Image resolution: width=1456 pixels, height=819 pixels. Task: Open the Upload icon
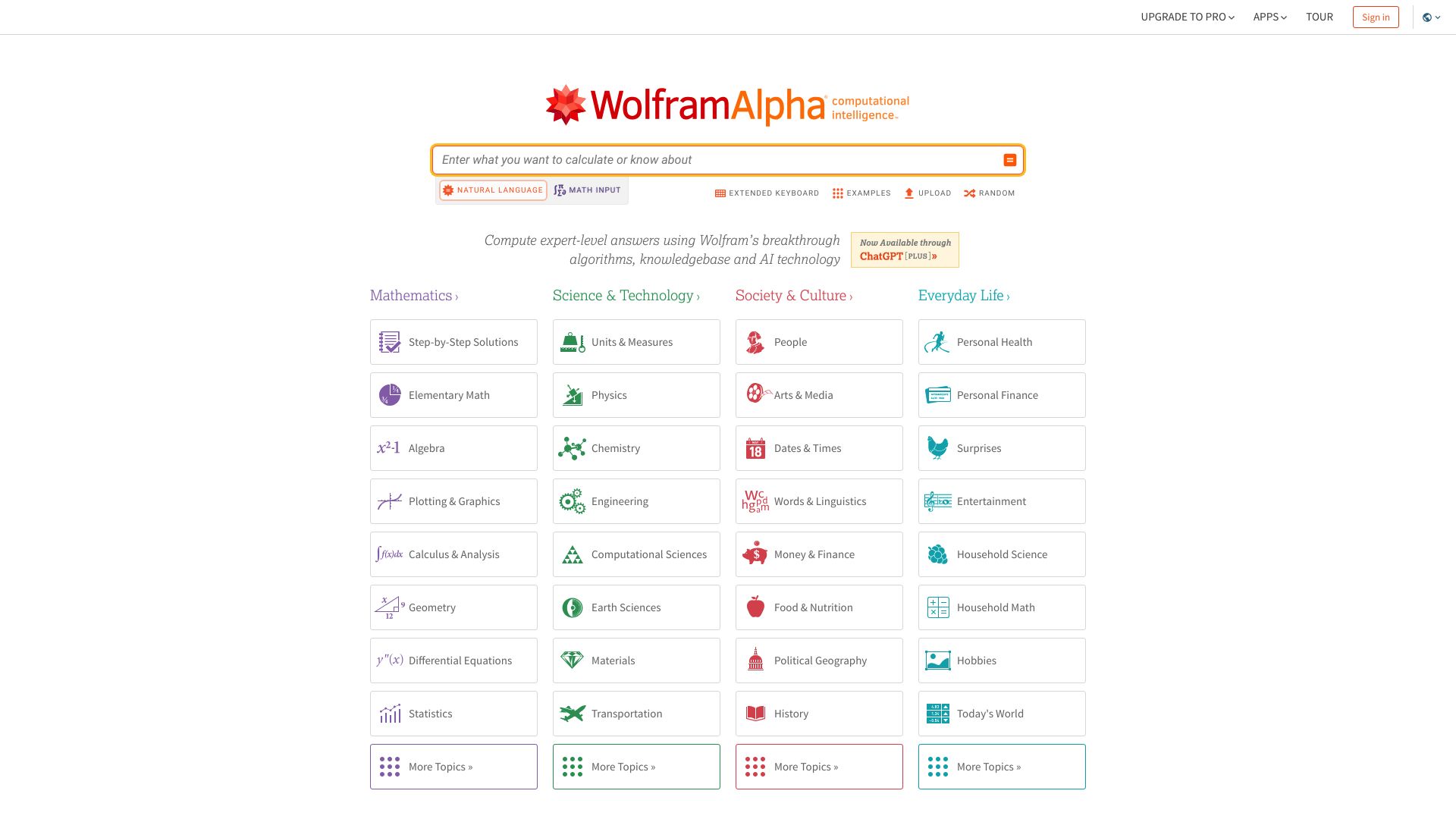coord(908,193)
